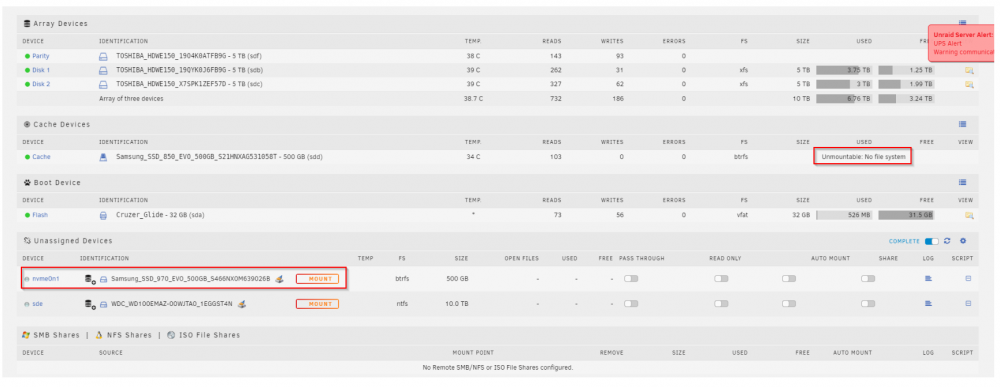Click disk icon beside Disk 2 identification

coord(103,84)
